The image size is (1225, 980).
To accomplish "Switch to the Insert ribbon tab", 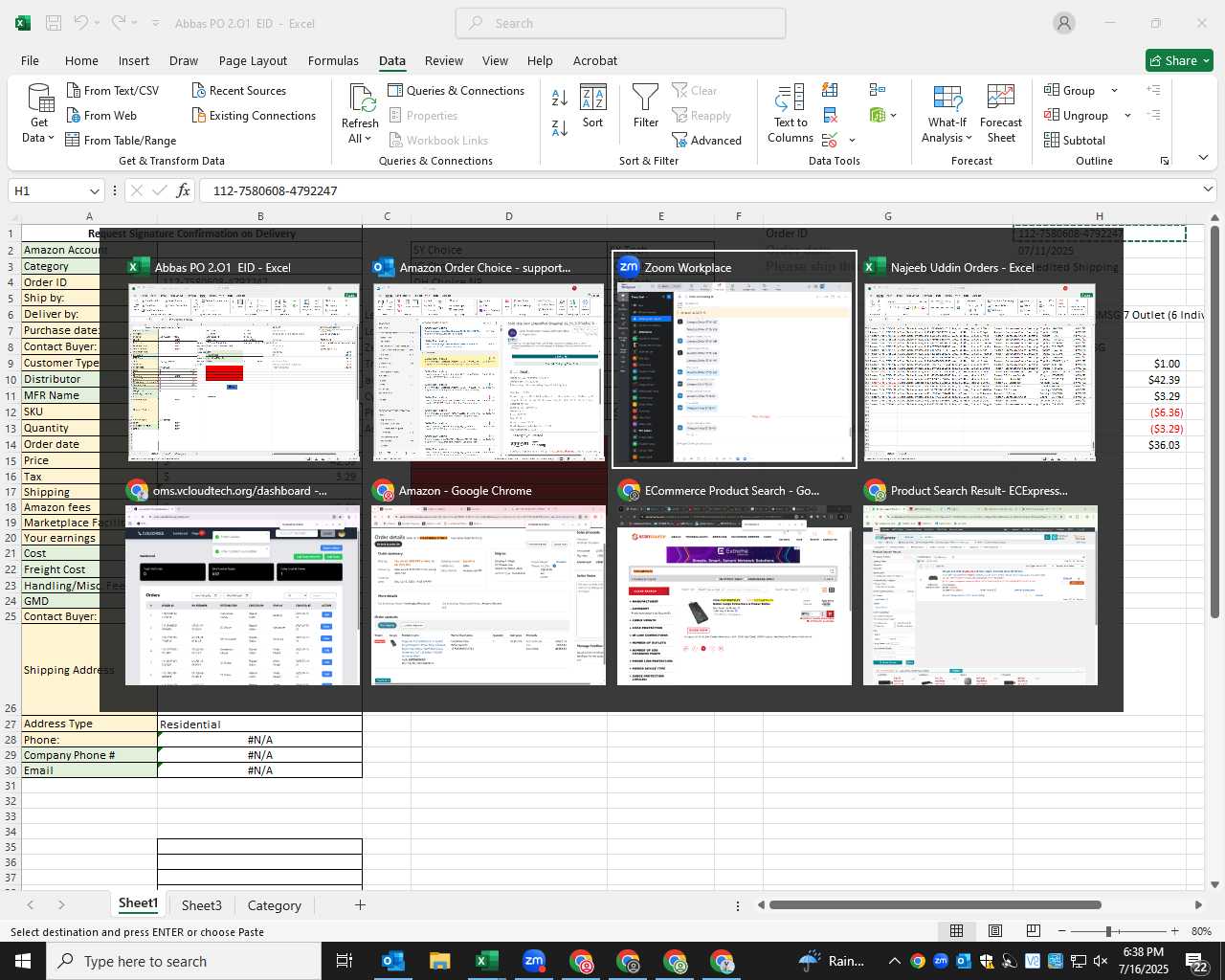I will (134, 60).
